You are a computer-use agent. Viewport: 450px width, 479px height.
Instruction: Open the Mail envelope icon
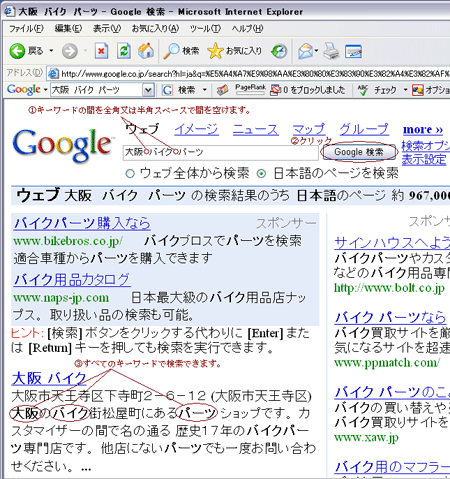305,51
